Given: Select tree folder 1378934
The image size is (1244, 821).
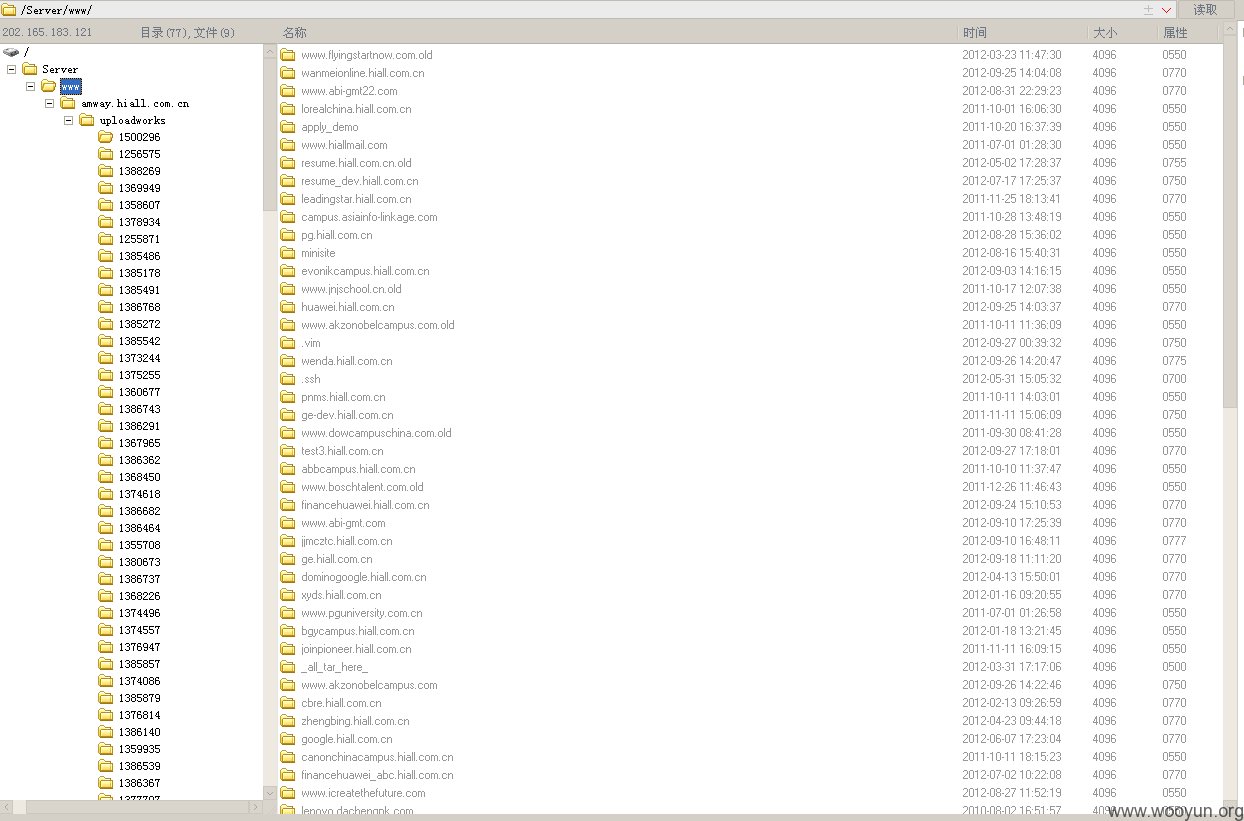Looking at the screenshot, I should tap(139, 222).
